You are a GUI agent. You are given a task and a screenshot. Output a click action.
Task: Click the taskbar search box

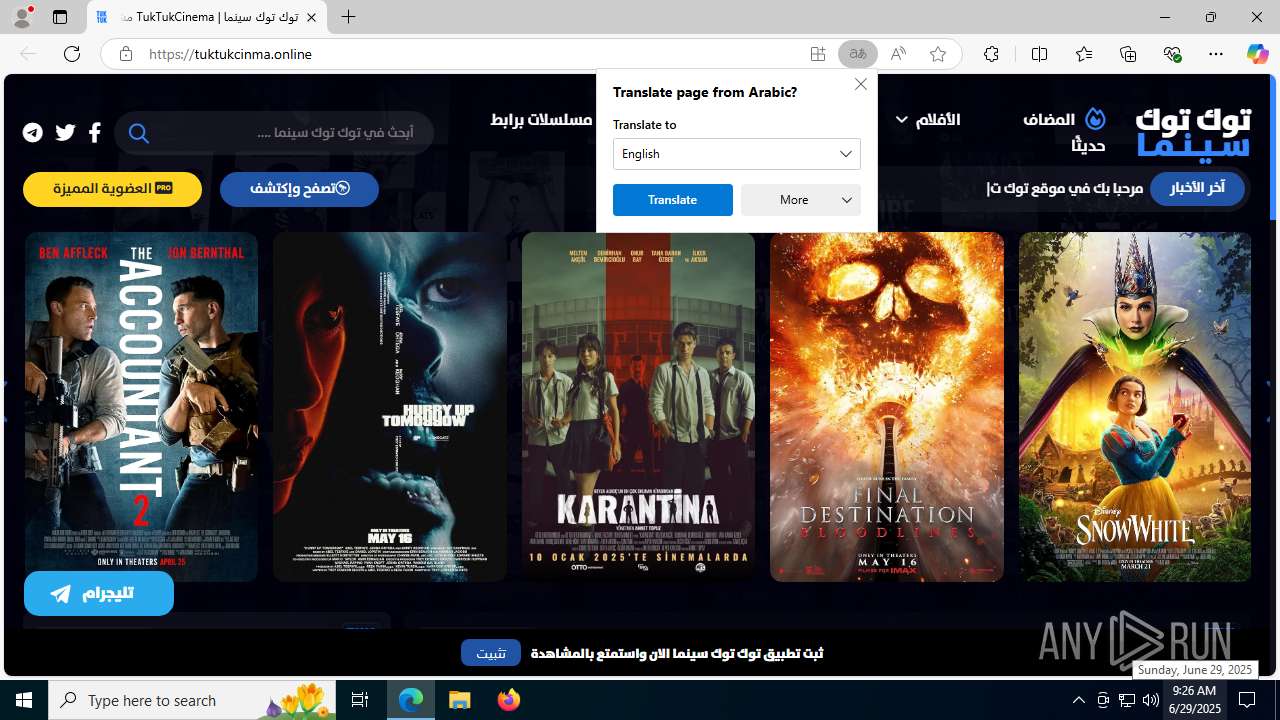coord(192,700)
